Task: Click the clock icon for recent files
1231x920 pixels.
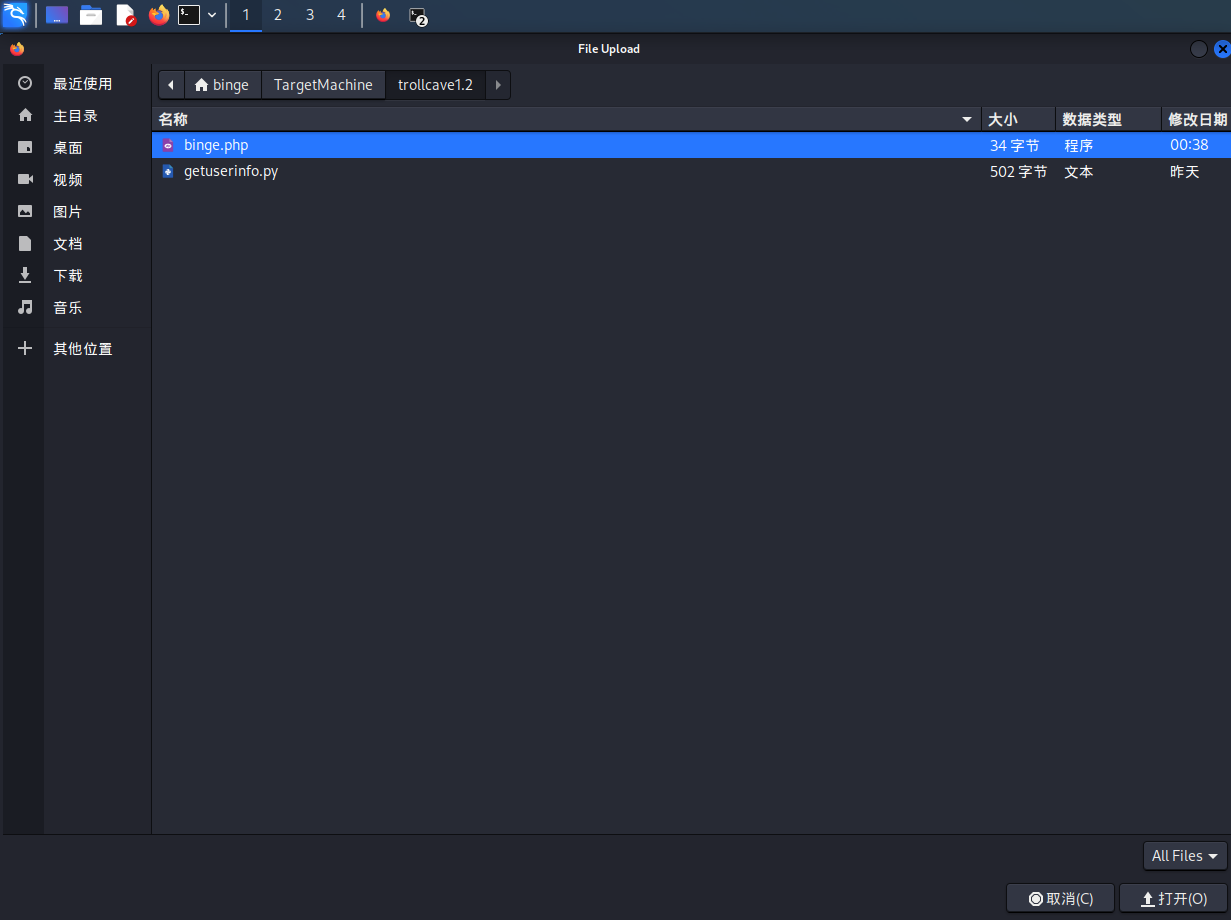Action: pyautogui.click(x=25, y=84)
